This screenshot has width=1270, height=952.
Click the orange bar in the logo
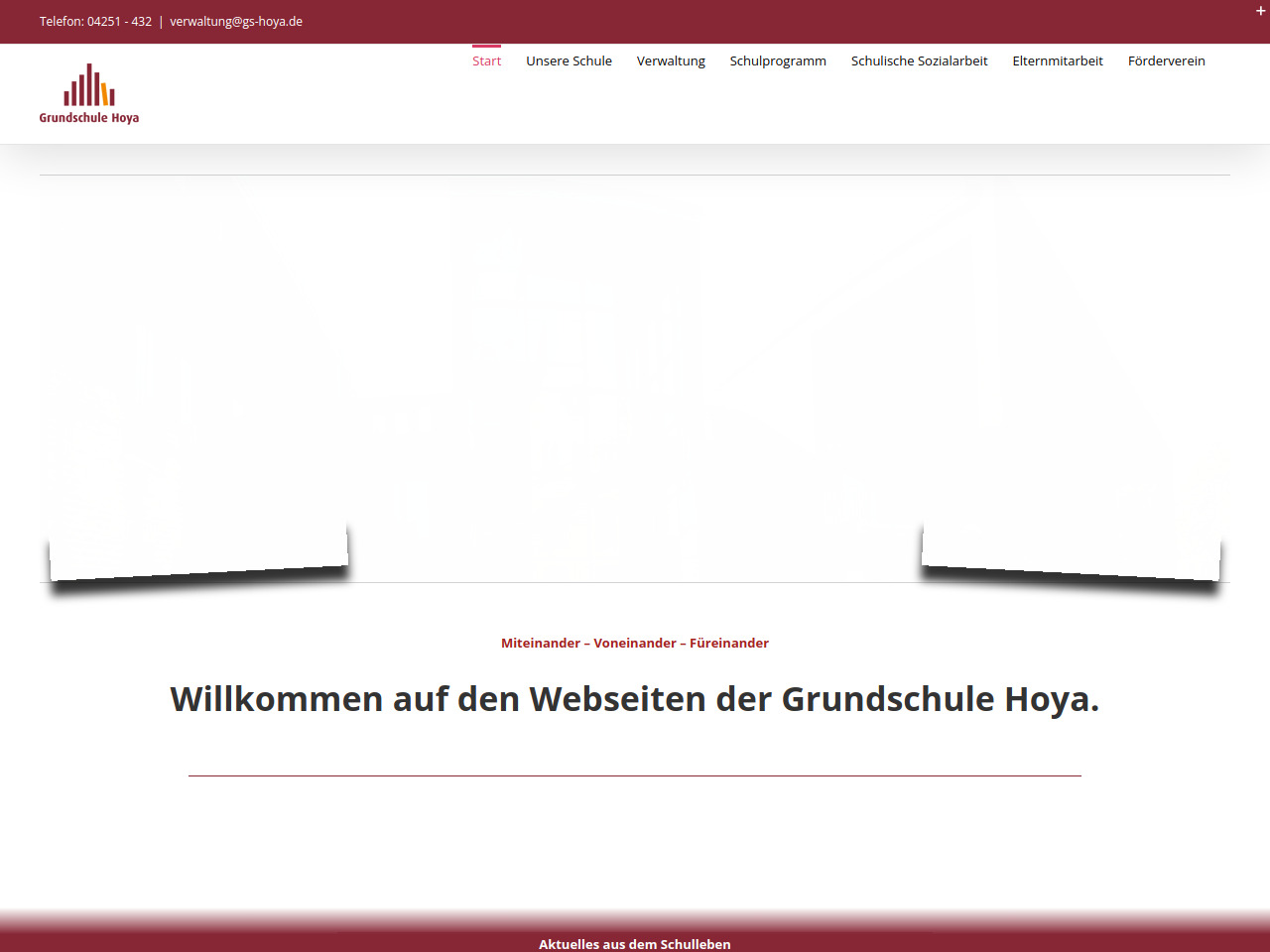[x=104, y=94]
